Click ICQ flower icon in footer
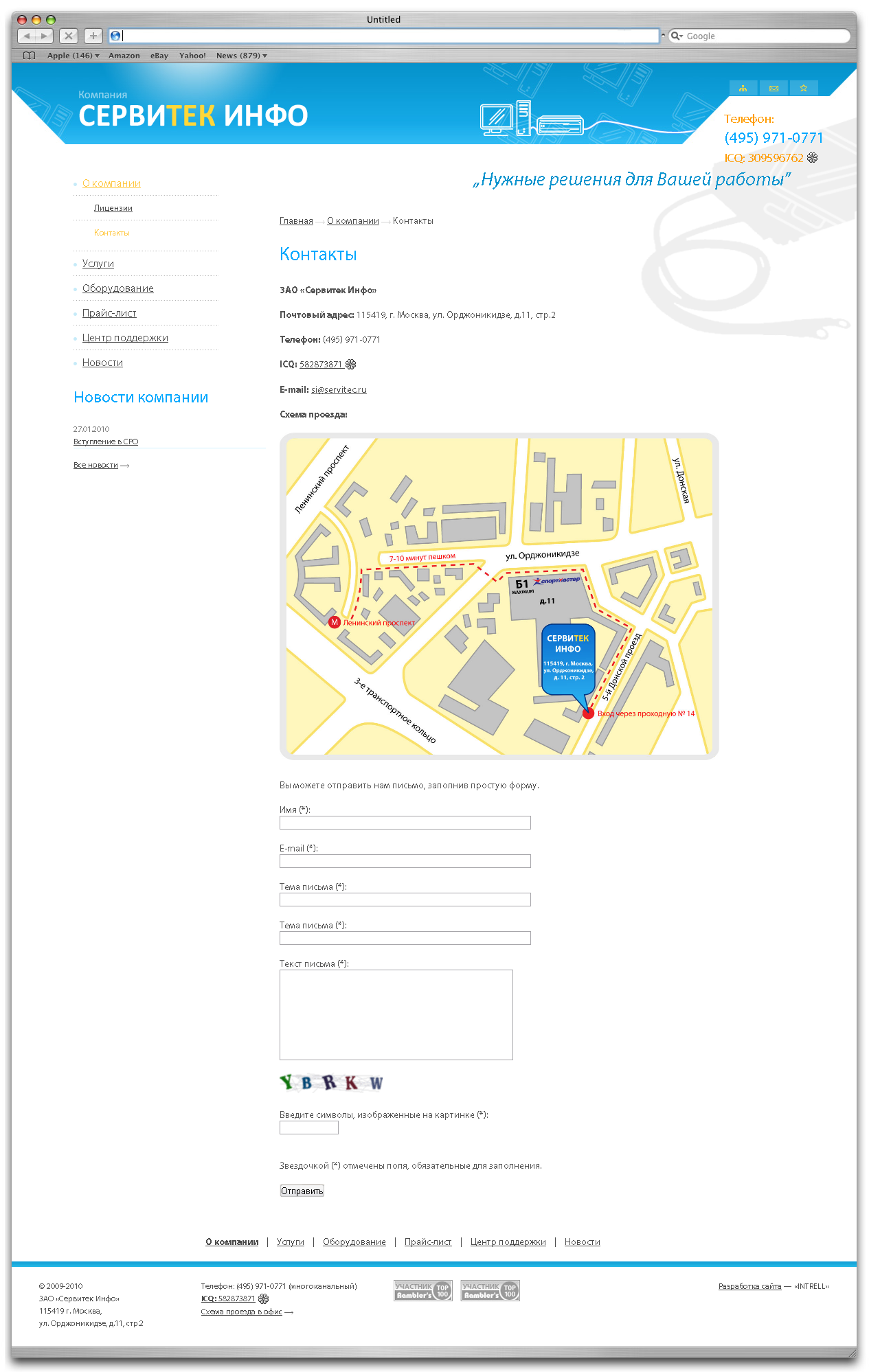This screenshot has width=869, height=1372. click(263, 1299)
